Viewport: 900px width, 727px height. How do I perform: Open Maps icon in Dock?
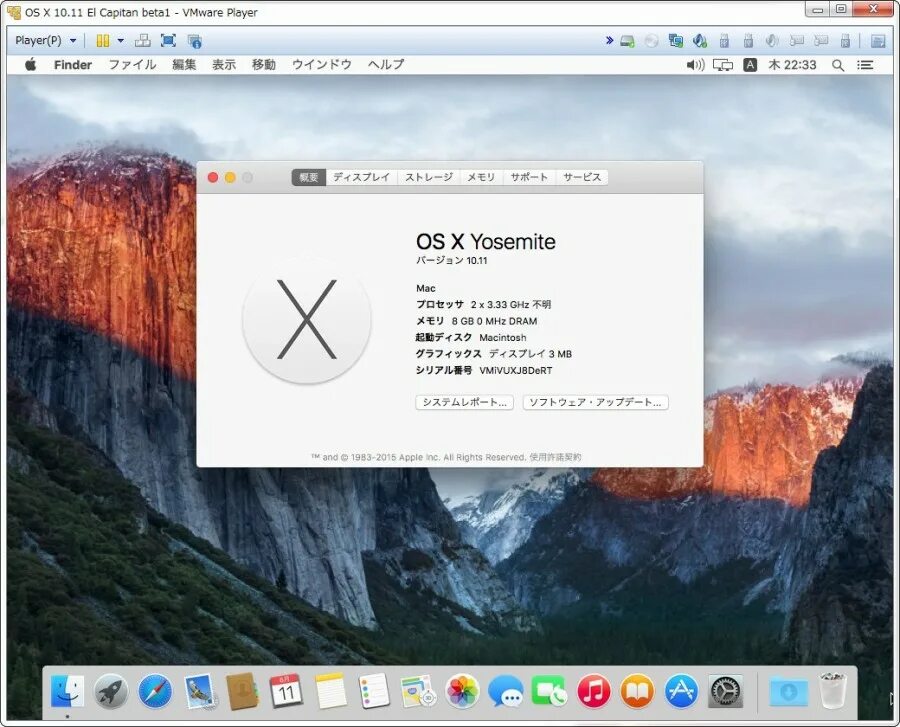tap(418, 691)
